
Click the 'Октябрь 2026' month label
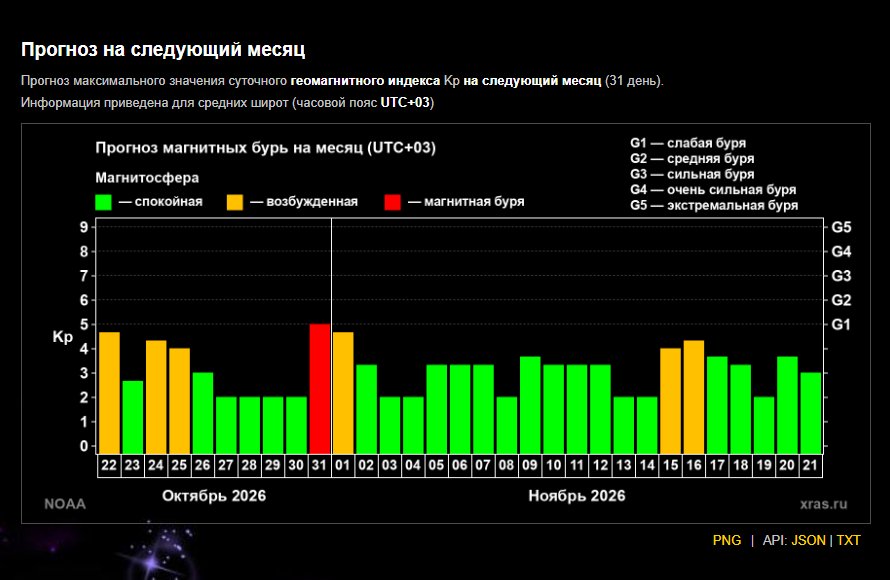(x=214, y=496)
